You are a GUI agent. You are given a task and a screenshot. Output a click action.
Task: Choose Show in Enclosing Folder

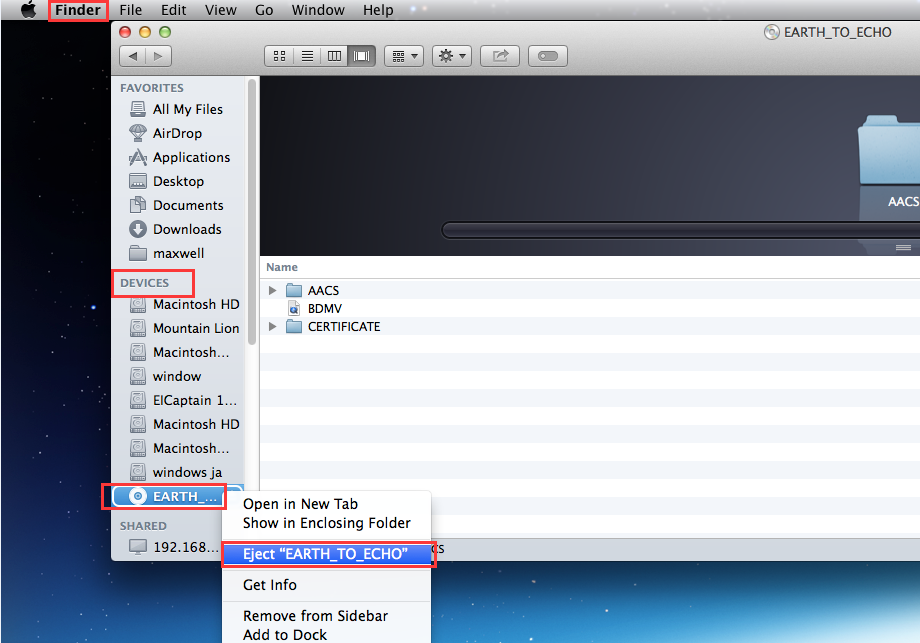point(326,523)
